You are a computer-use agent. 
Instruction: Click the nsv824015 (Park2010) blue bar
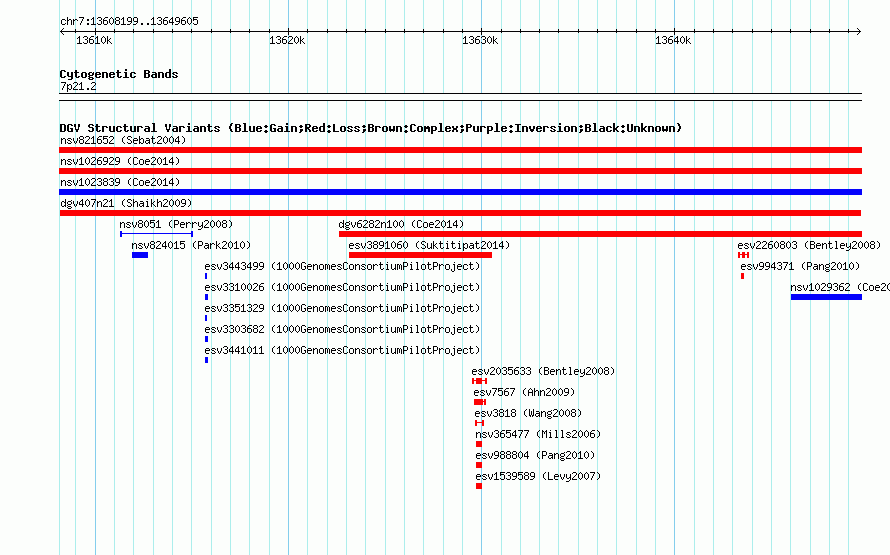140,255
